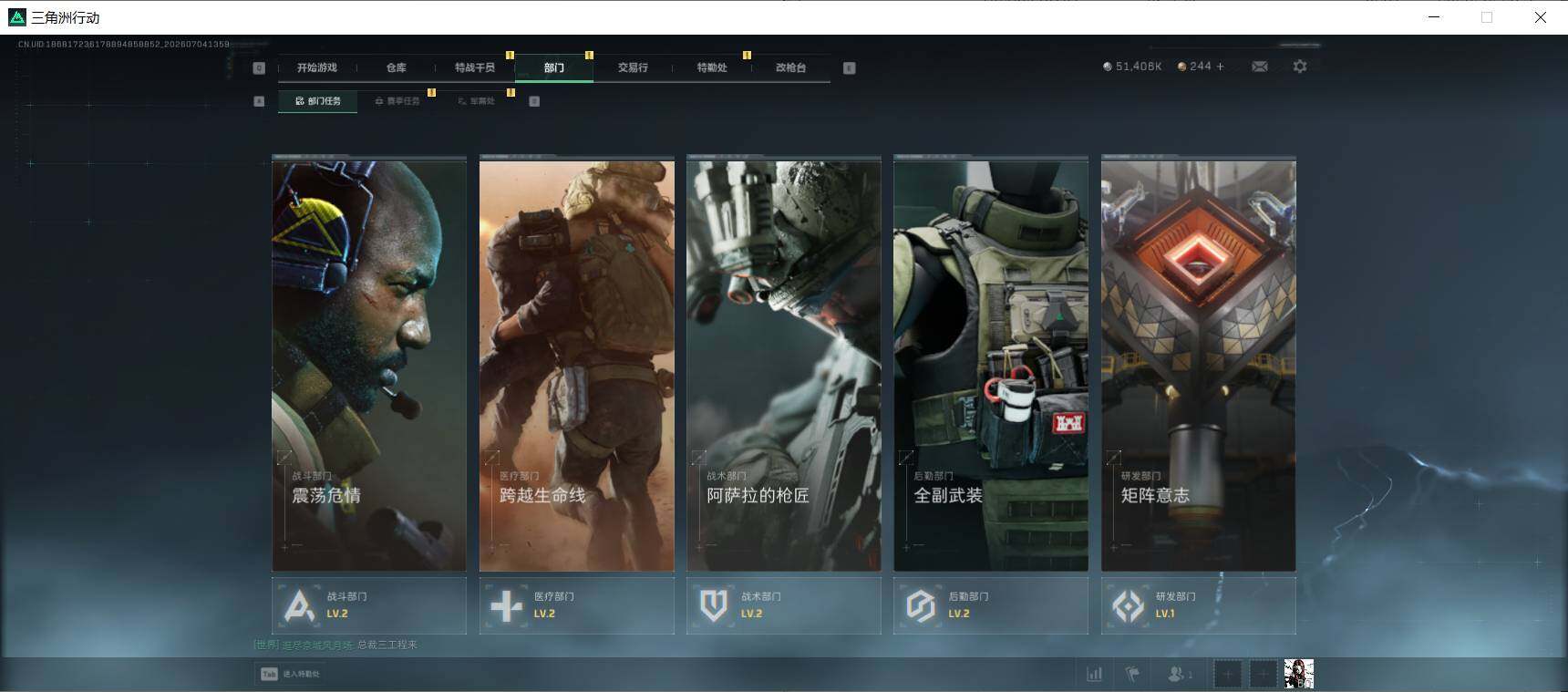Click the 跨越生命线 title text
This screenshot has height=692, width=1568.
542,495
